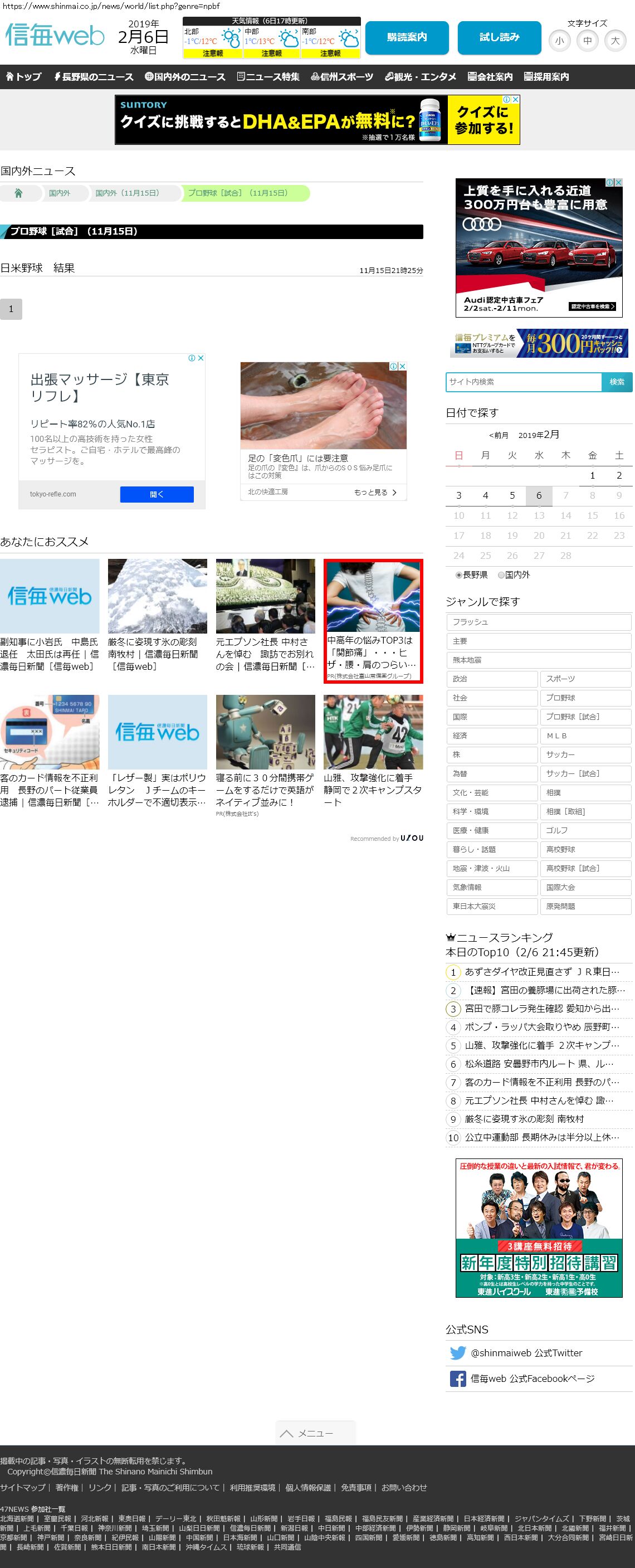Close the Audi advertisement
The width and height of the screenshot is (635, 1568).
click(619, 183)
